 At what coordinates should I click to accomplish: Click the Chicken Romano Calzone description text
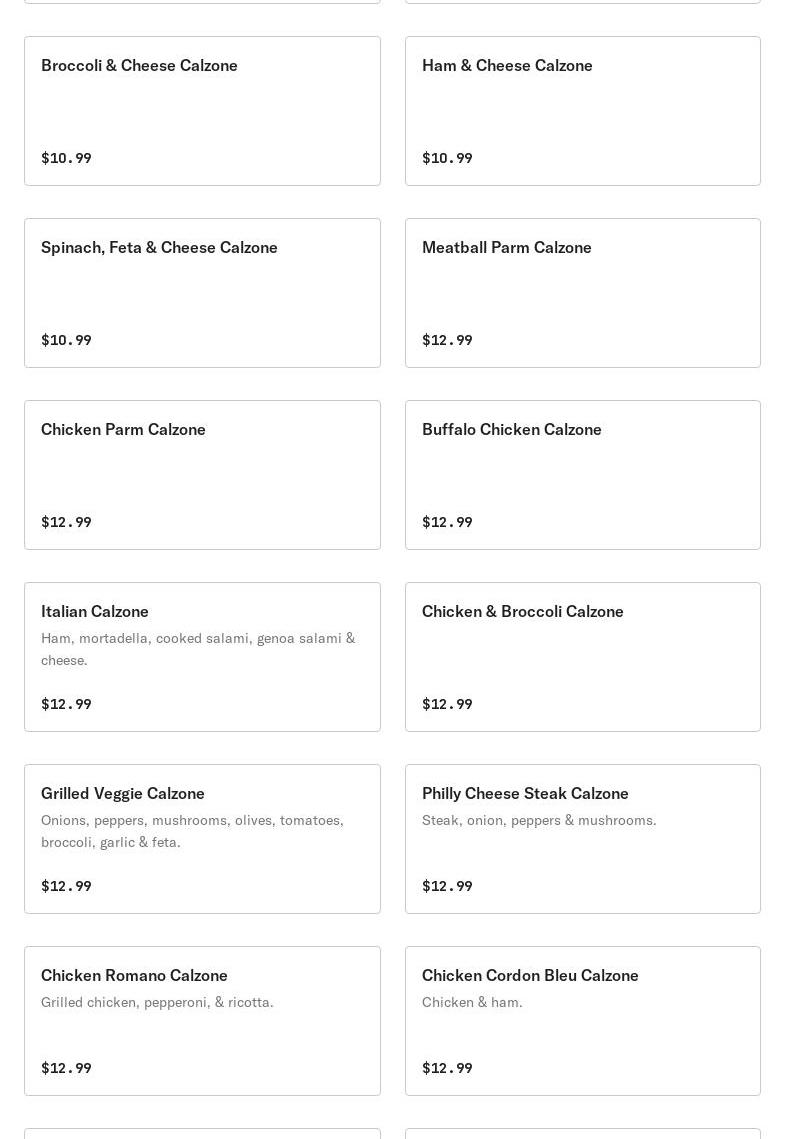tap(157, 1002)
